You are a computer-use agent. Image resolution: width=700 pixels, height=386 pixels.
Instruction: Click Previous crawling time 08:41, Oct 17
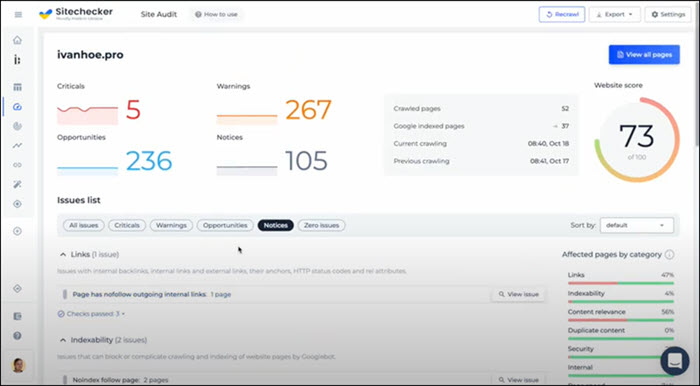(549, 161)
